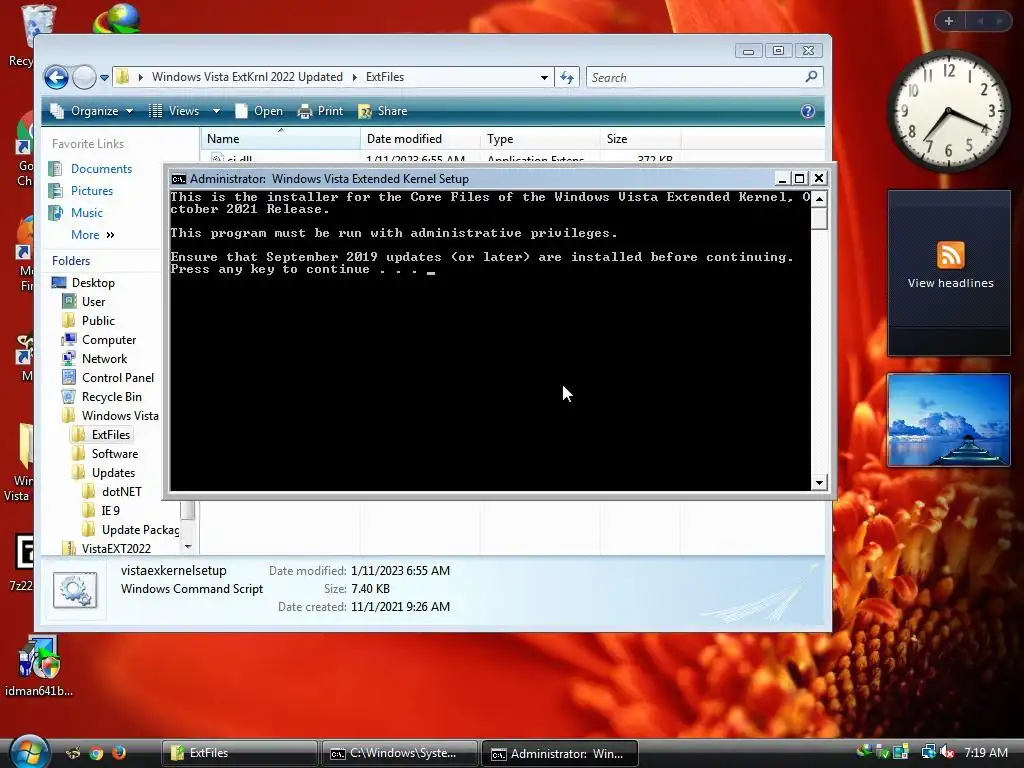The width and height of the screenshot is (1024, 768).
Task: Switch to Administrator console taskbar button
Action: coord(560,753)
